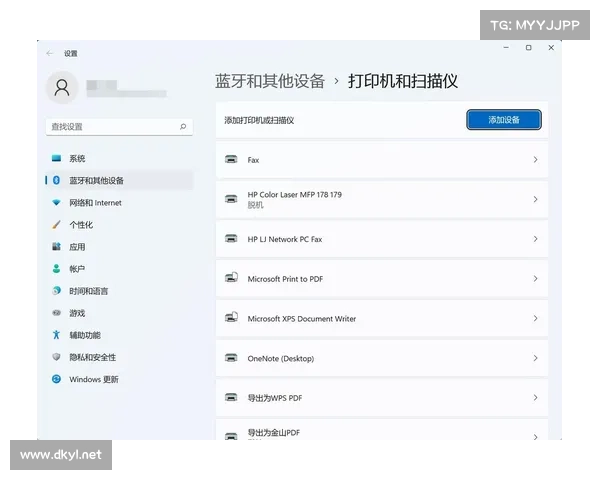Image resolution: width=600 pixels, height=480 pixels.
Task: Expand HP Color Laser MFP 178 179 chevron
Action: pos(535,199)
